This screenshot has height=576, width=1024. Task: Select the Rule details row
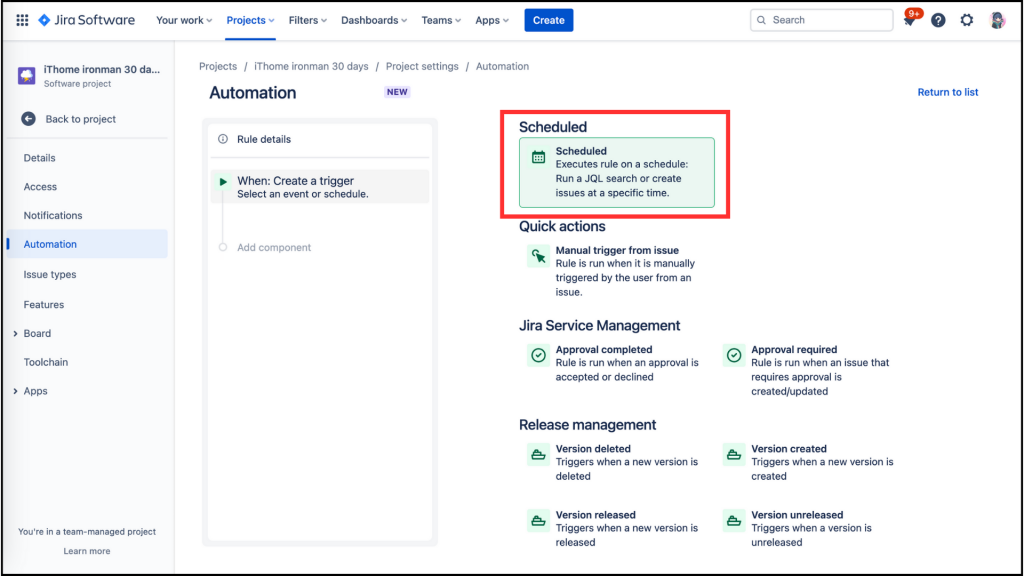(x=320, y=139)
